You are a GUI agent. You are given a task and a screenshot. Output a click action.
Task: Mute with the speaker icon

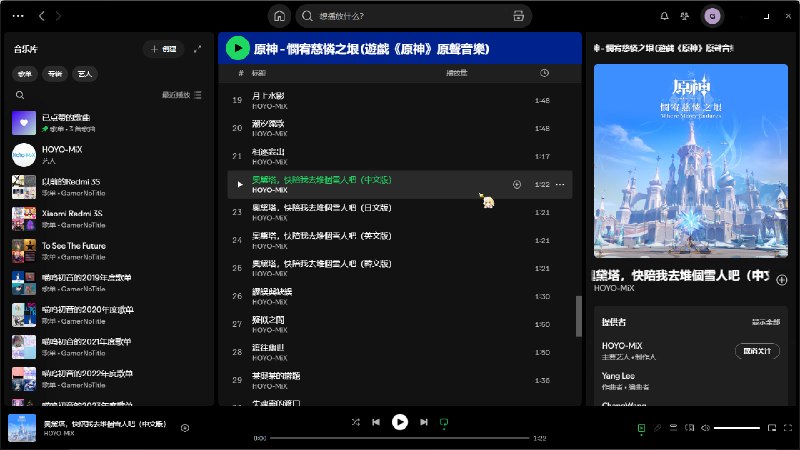[706, 428]
